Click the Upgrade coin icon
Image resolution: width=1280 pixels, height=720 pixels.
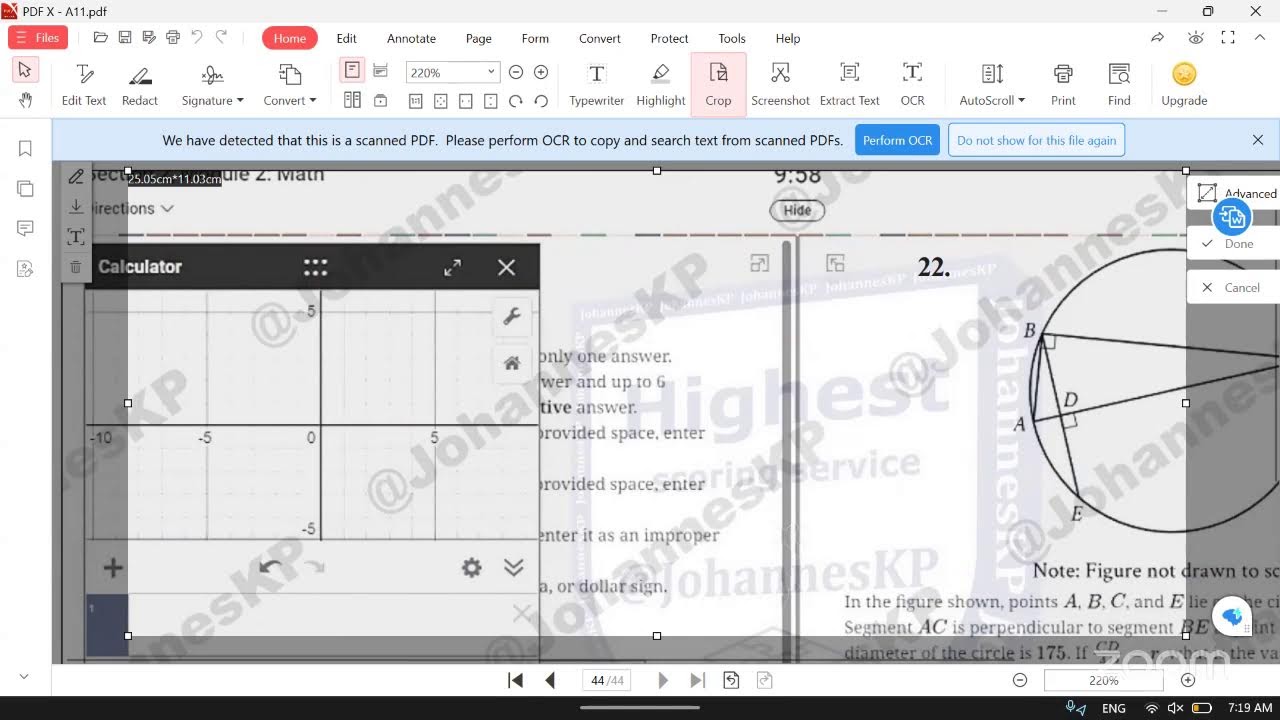point(1184,74)
